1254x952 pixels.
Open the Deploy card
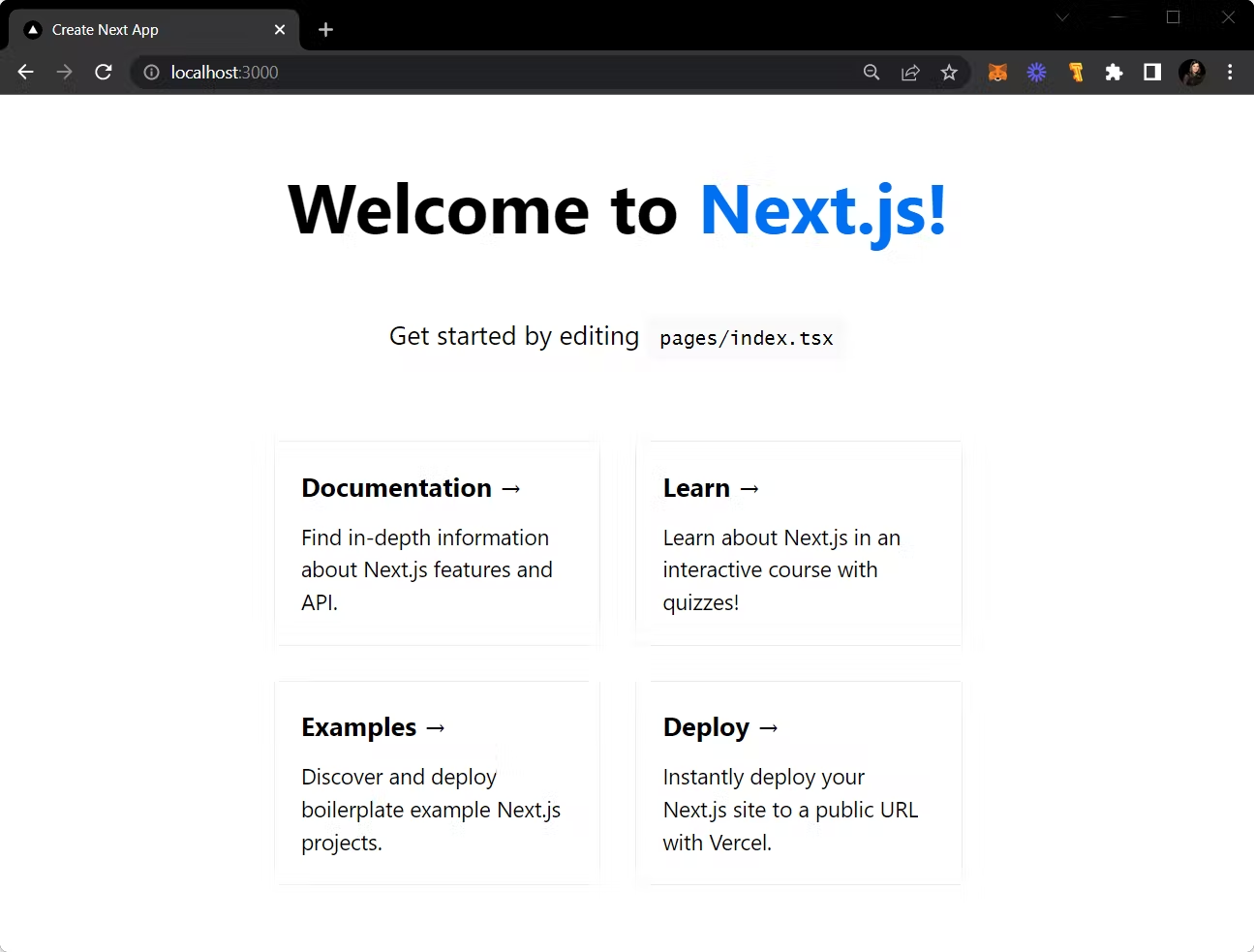pos(799,783)
